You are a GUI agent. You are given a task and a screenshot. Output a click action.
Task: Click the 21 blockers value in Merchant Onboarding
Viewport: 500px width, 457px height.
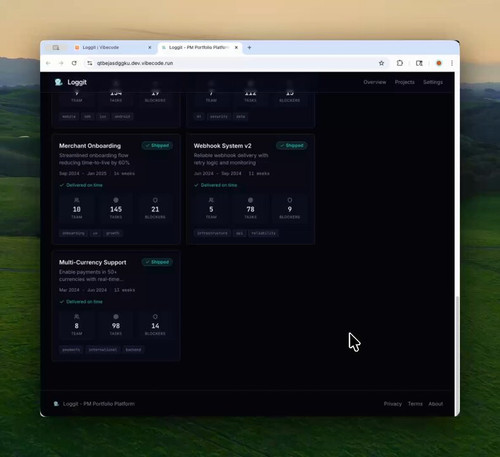coord(155,209)
